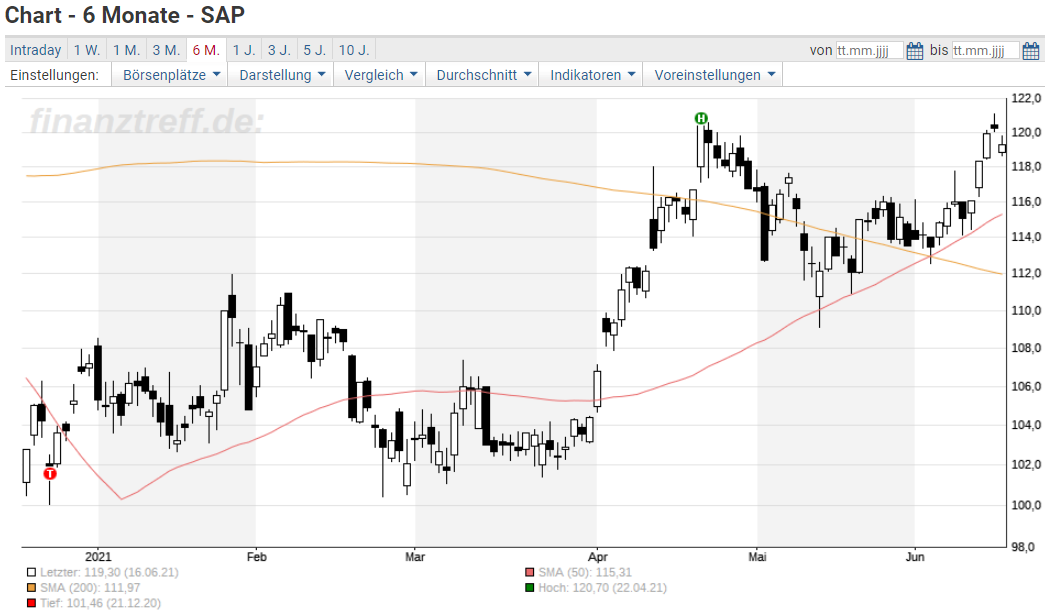1045x616 pixels.
Task: Select the 3 M. timeframe tab
Action: pos(166,50)
